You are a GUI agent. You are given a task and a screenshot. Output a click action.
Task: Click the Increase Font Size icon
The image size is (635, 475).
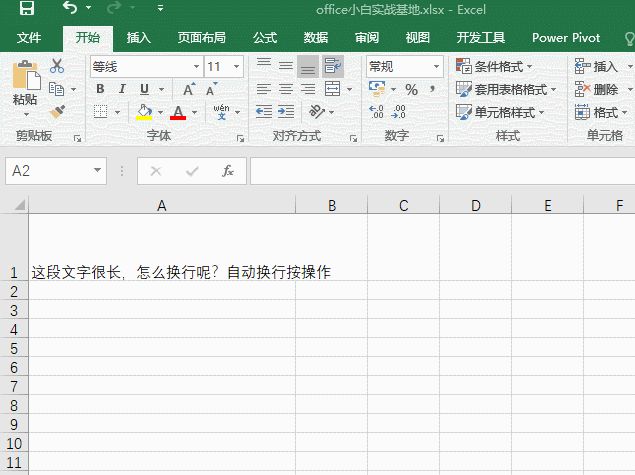(188, 90)
